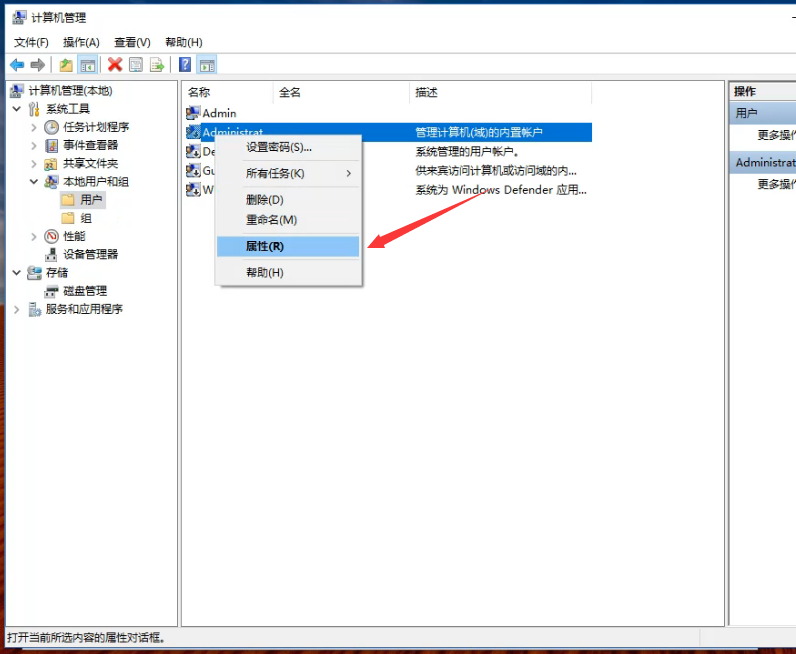Expand the 事件查看器 node
The height and width of the screenshot is (654, 796).
point(34,146)
